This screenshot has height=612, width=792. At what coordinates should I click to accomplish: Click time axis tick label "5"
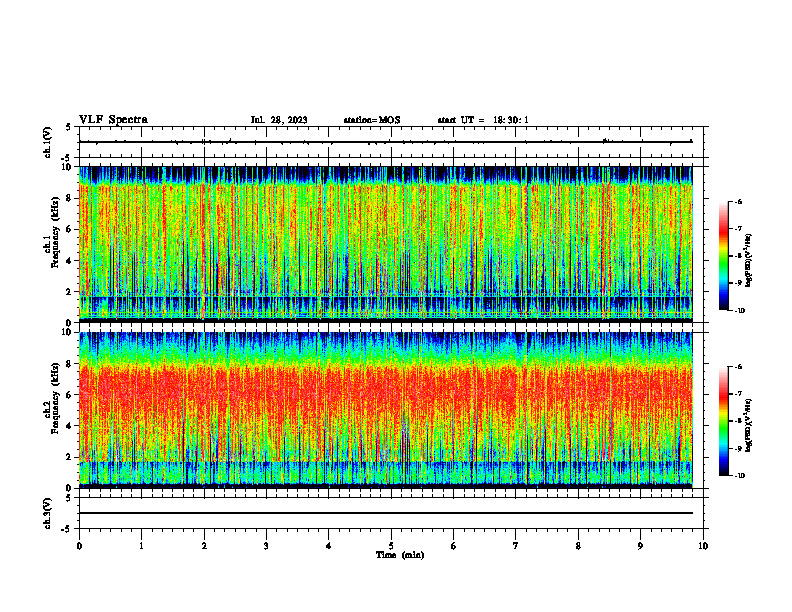pos(391,546)
